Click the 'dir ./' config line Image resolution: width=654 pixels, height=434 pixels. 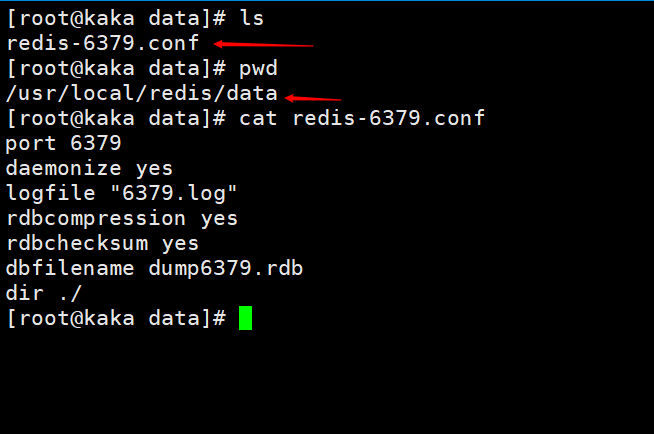tap(44, 294)
